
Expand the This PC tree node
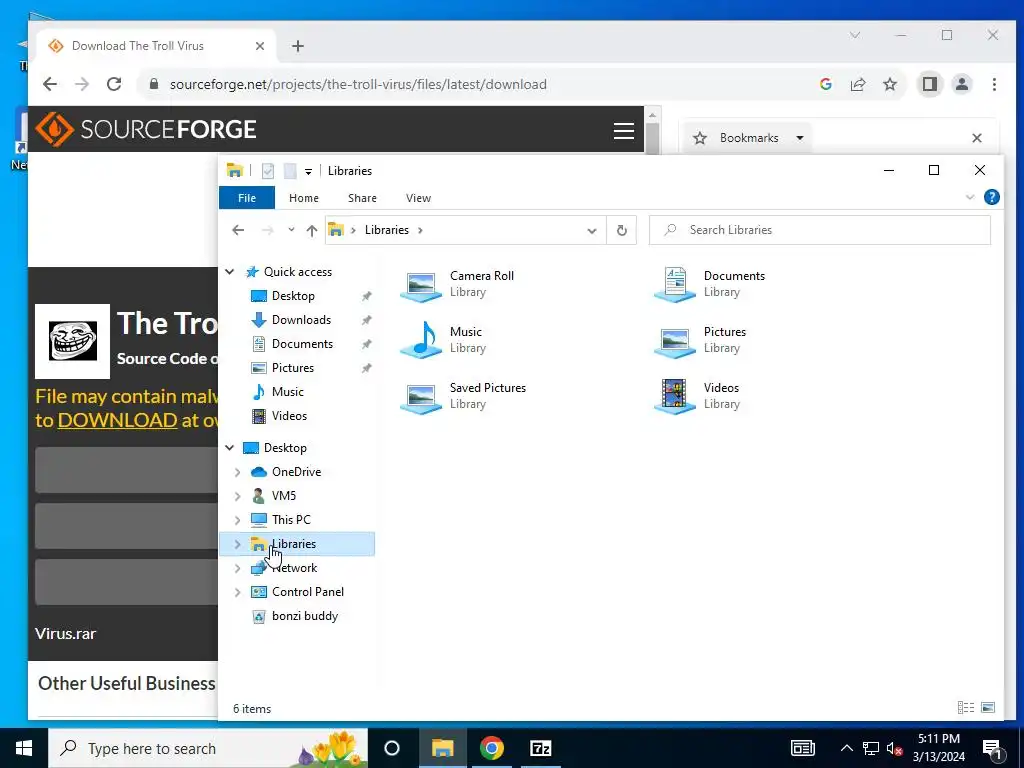tap(238, 520)
